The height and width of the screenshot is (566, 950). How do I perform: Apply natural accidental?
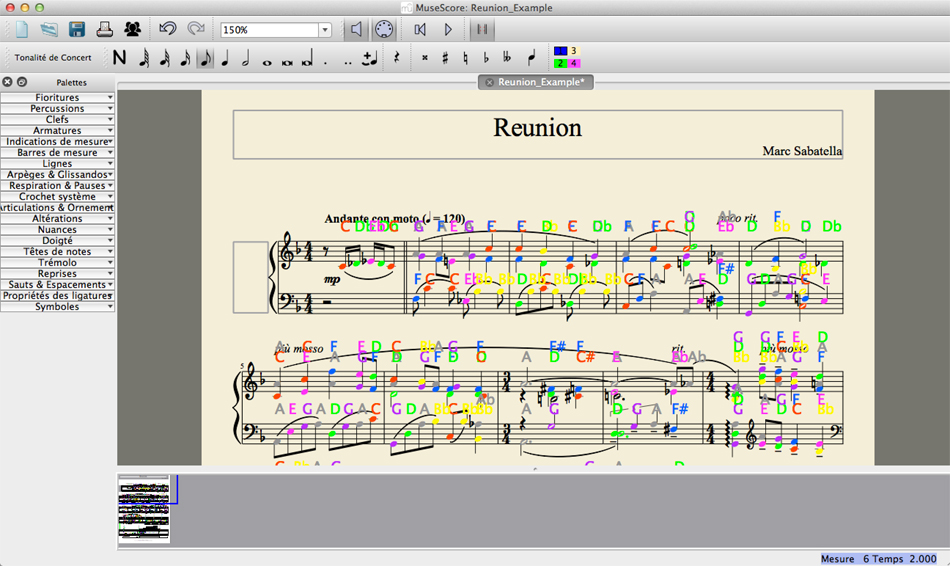(x=465, y=58)
